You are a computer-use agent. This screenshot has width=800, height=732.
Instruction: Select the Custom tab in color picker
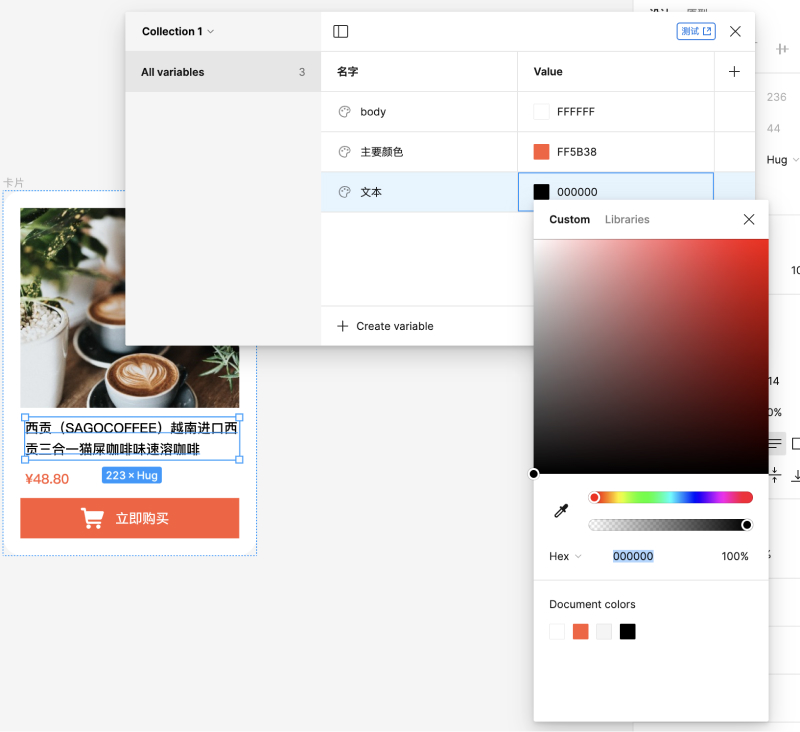click(x=569, y=220)
